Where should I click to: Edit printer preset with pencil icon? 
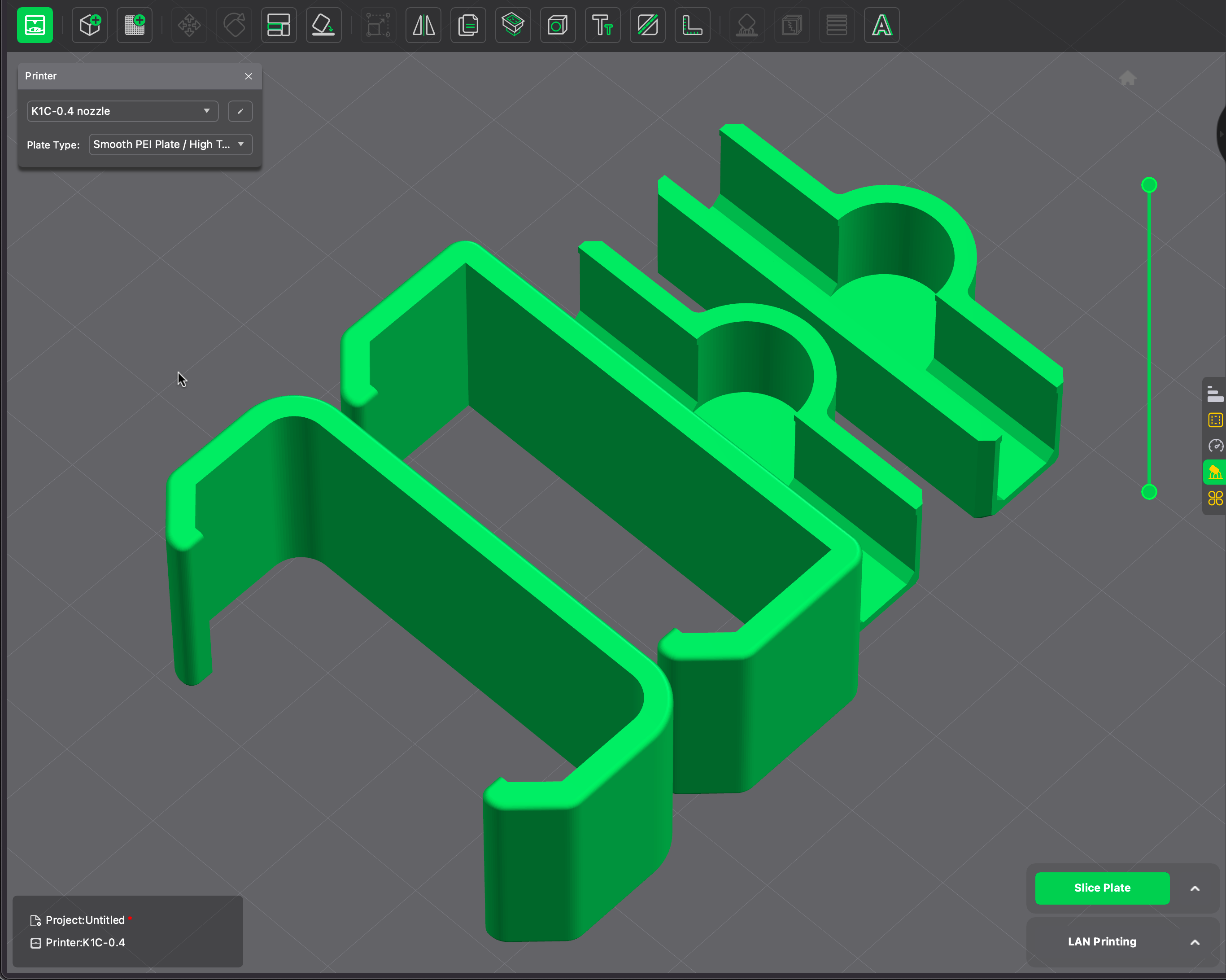(240, 111)
